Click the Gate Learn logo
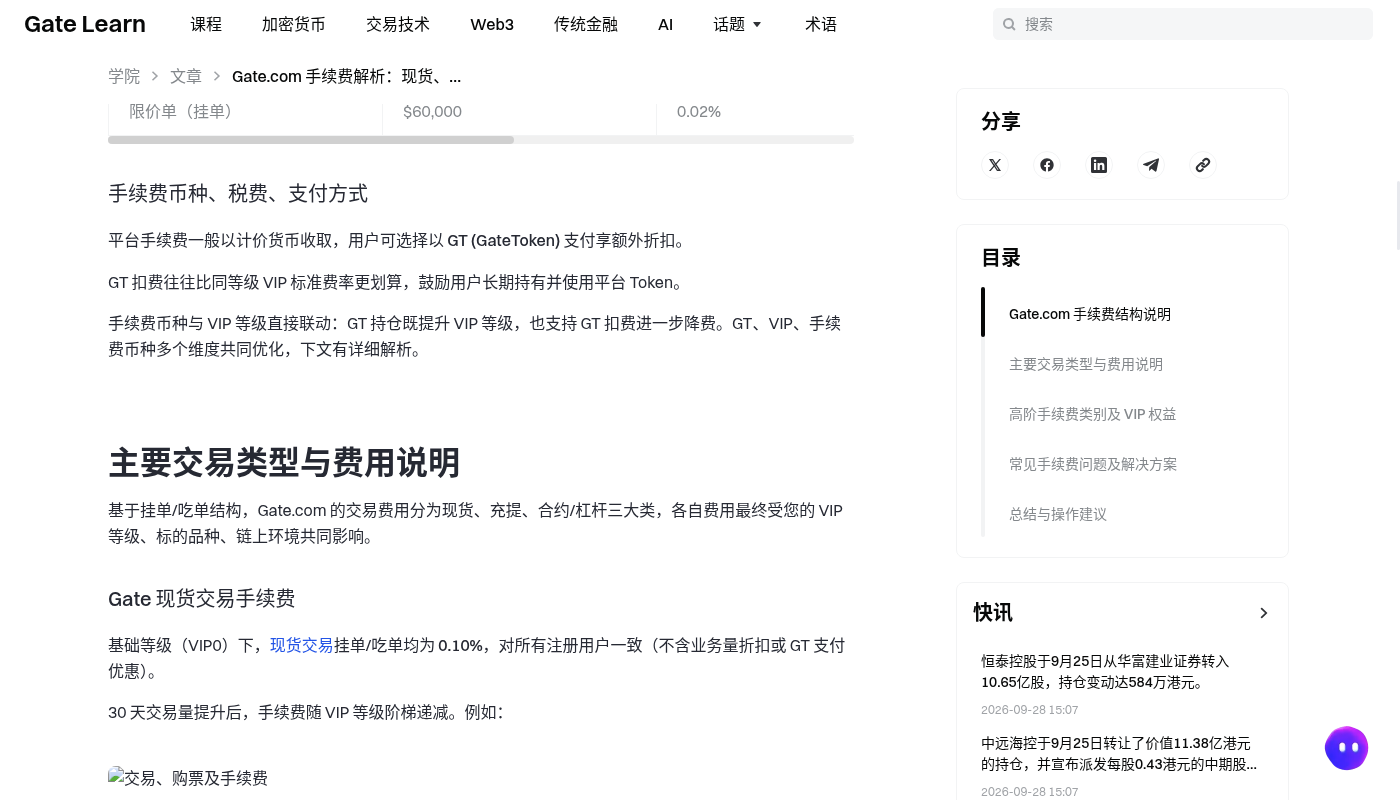The width and height of the screenshot is (1400, 800). point(85,24)
